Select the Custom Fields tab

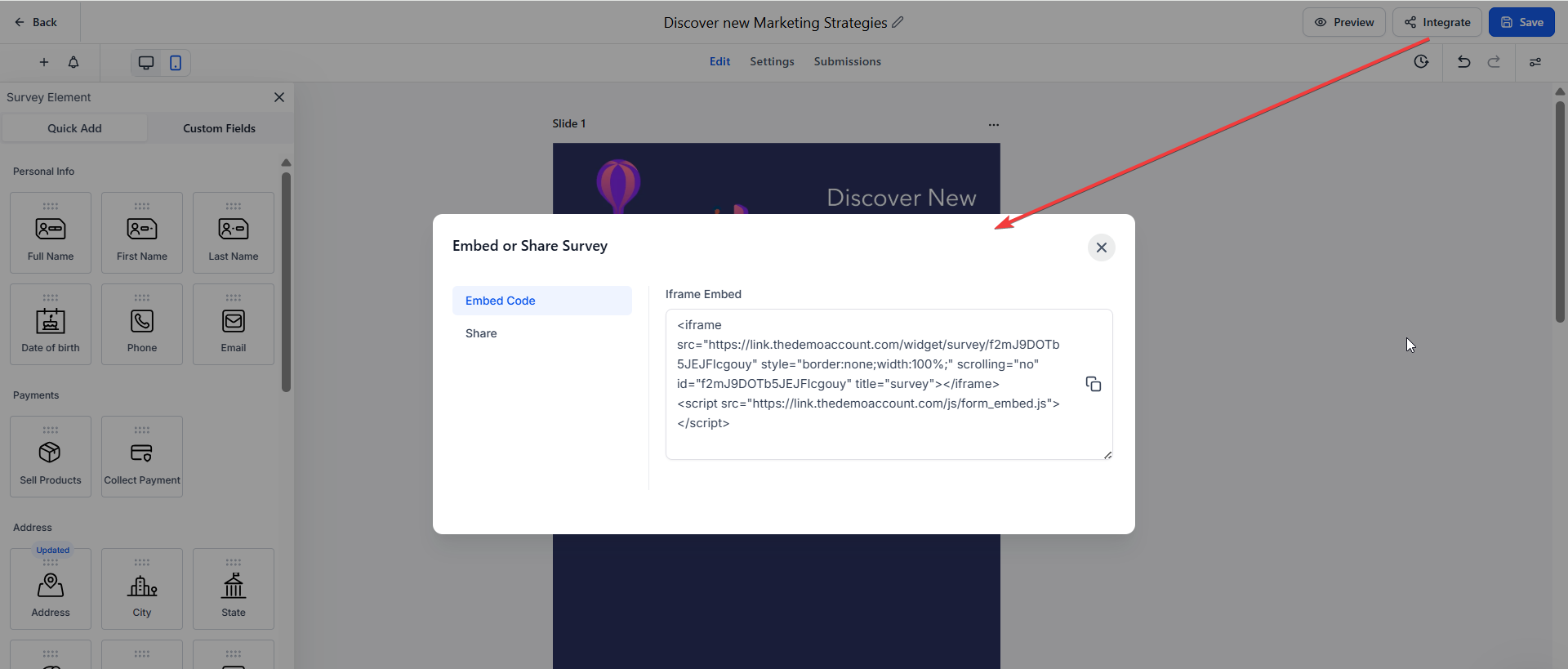point(219,128)
